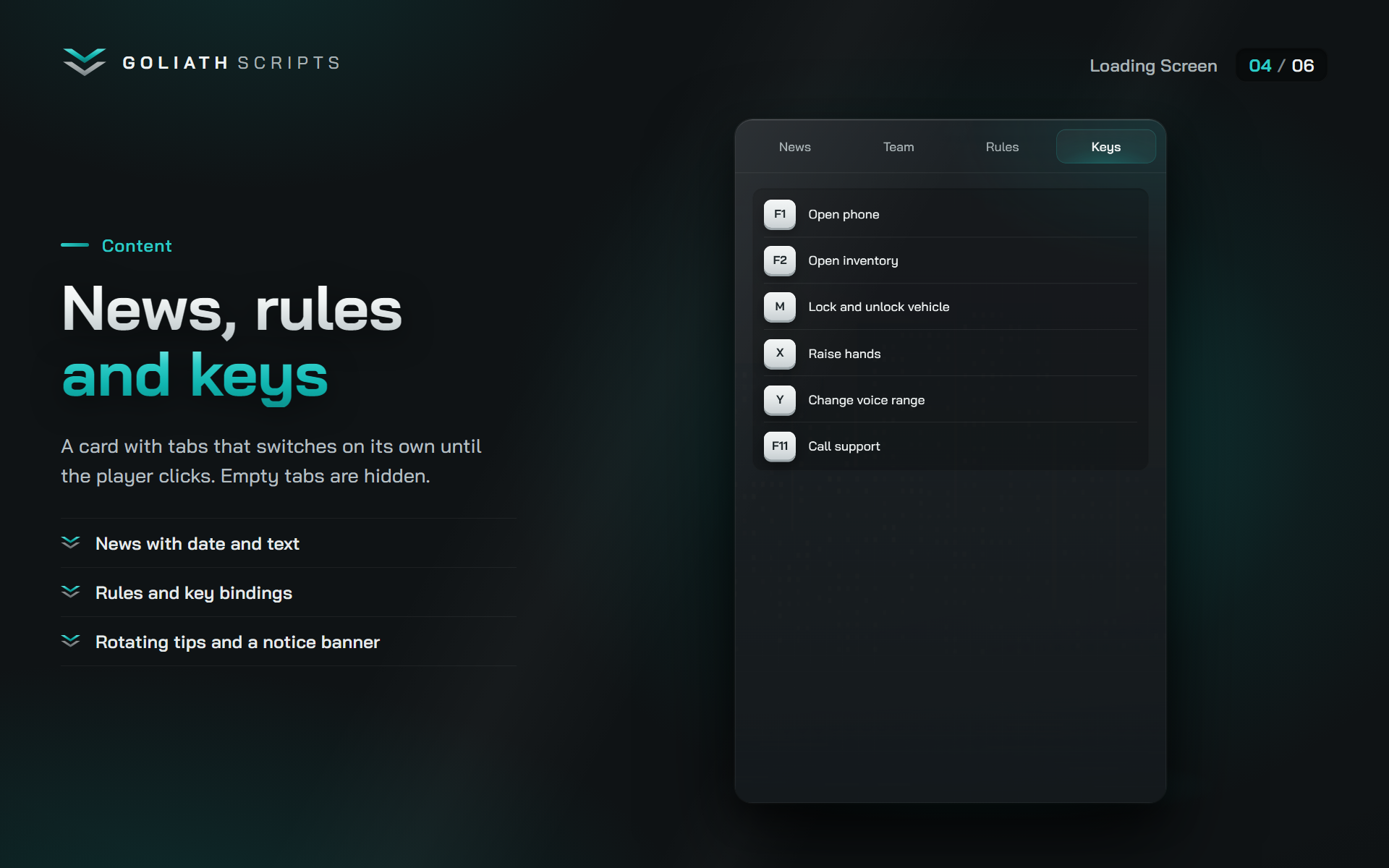Viewport: 1389px width, 868px height.
Task: Click chevron beside Rotating tips and notice banner
Action: 70,641
